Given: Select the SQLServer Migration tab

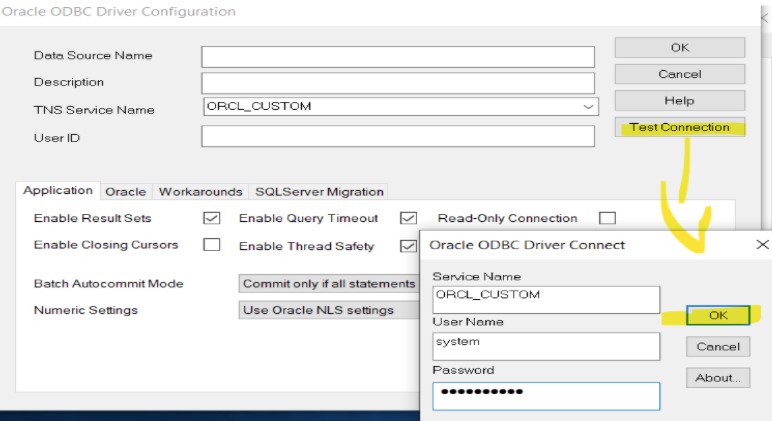Looking at the screenshot, I should (x=319, y=192).
